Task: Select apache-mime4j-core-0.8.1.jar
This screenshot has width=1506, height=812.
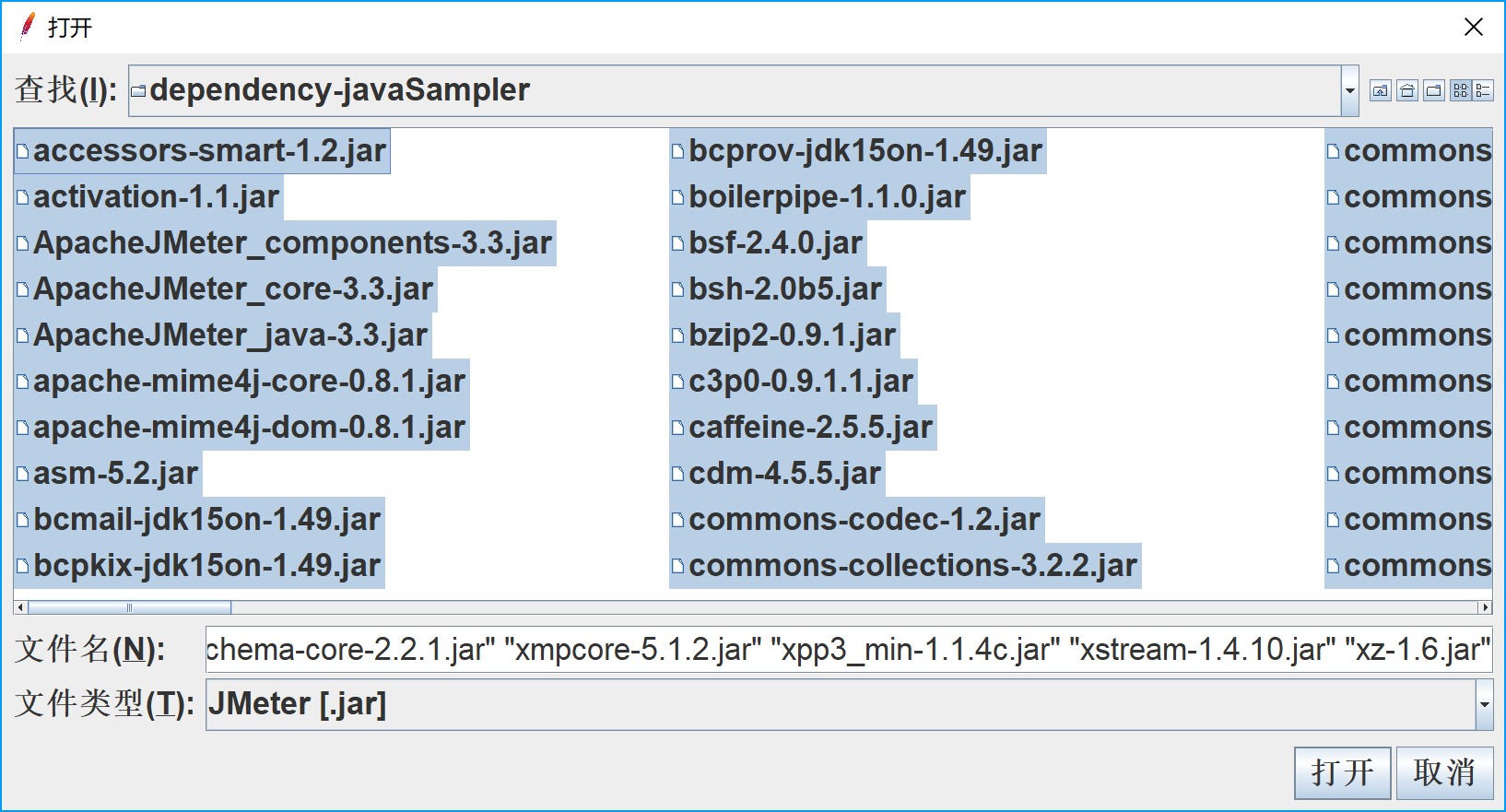Action: click(241, 382)
